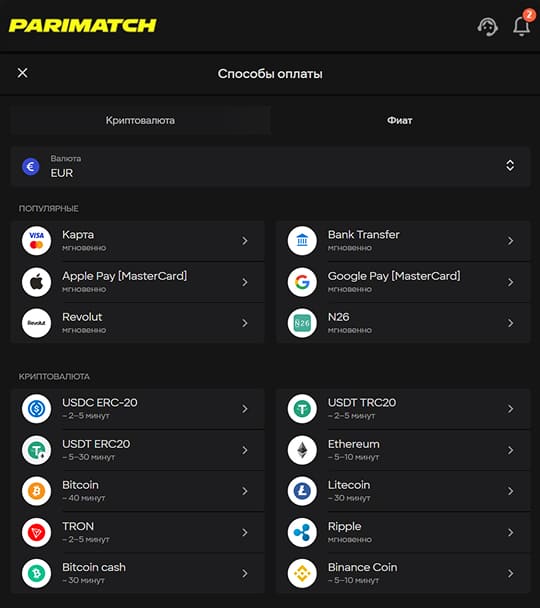Expand Litecoin option via right chevron
The image size is (540, 608).
(x=511, y=491)
